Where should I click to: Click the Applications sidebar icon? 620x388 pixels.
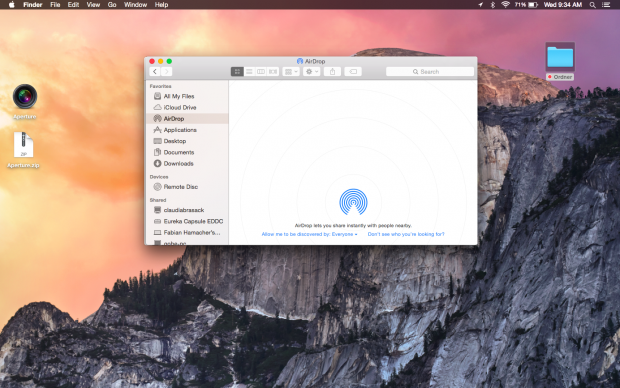click(x=157, y=130)
